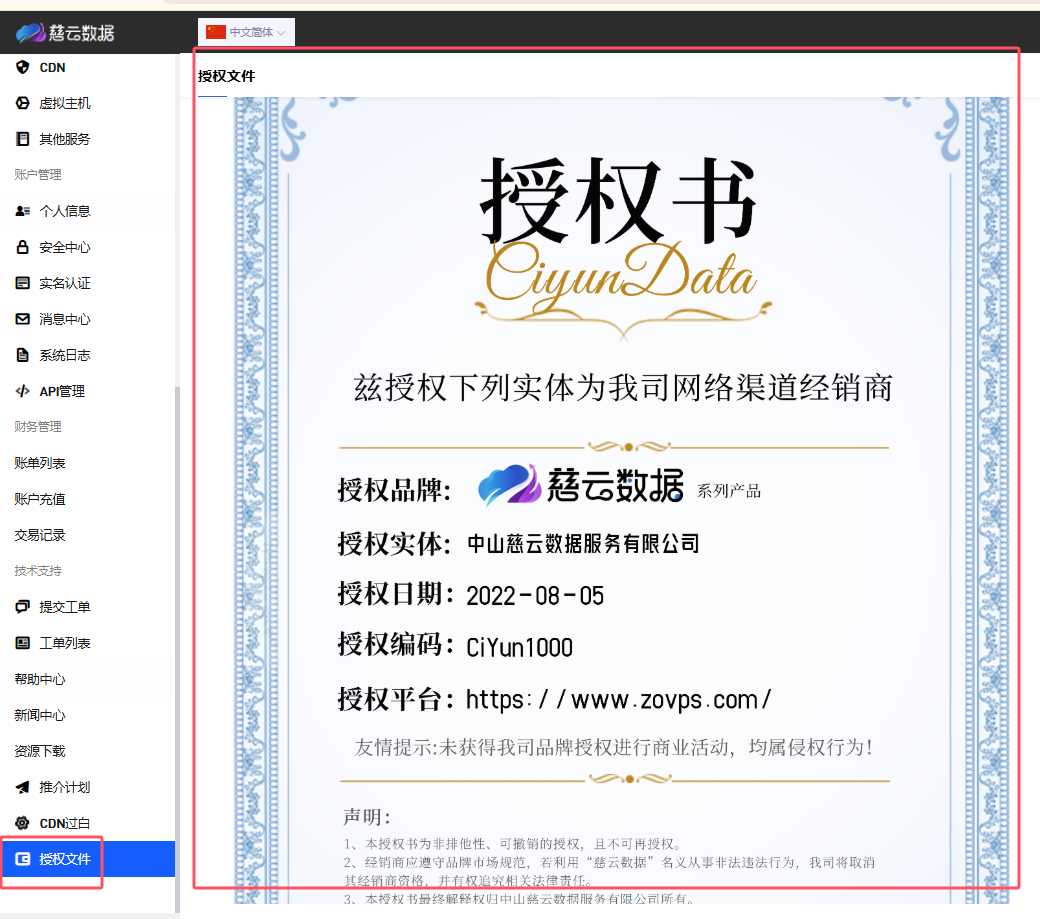Click the CDN过白 gear icon
This screenshot has height=919, width=1040.
[22, 823]
